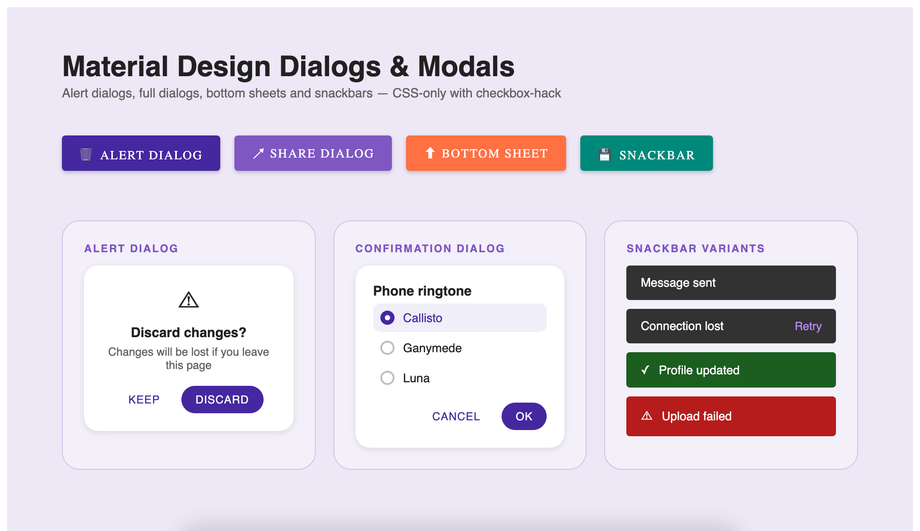Click the Upload failed snackbar text
920x531 pixels.
point(696,416)
